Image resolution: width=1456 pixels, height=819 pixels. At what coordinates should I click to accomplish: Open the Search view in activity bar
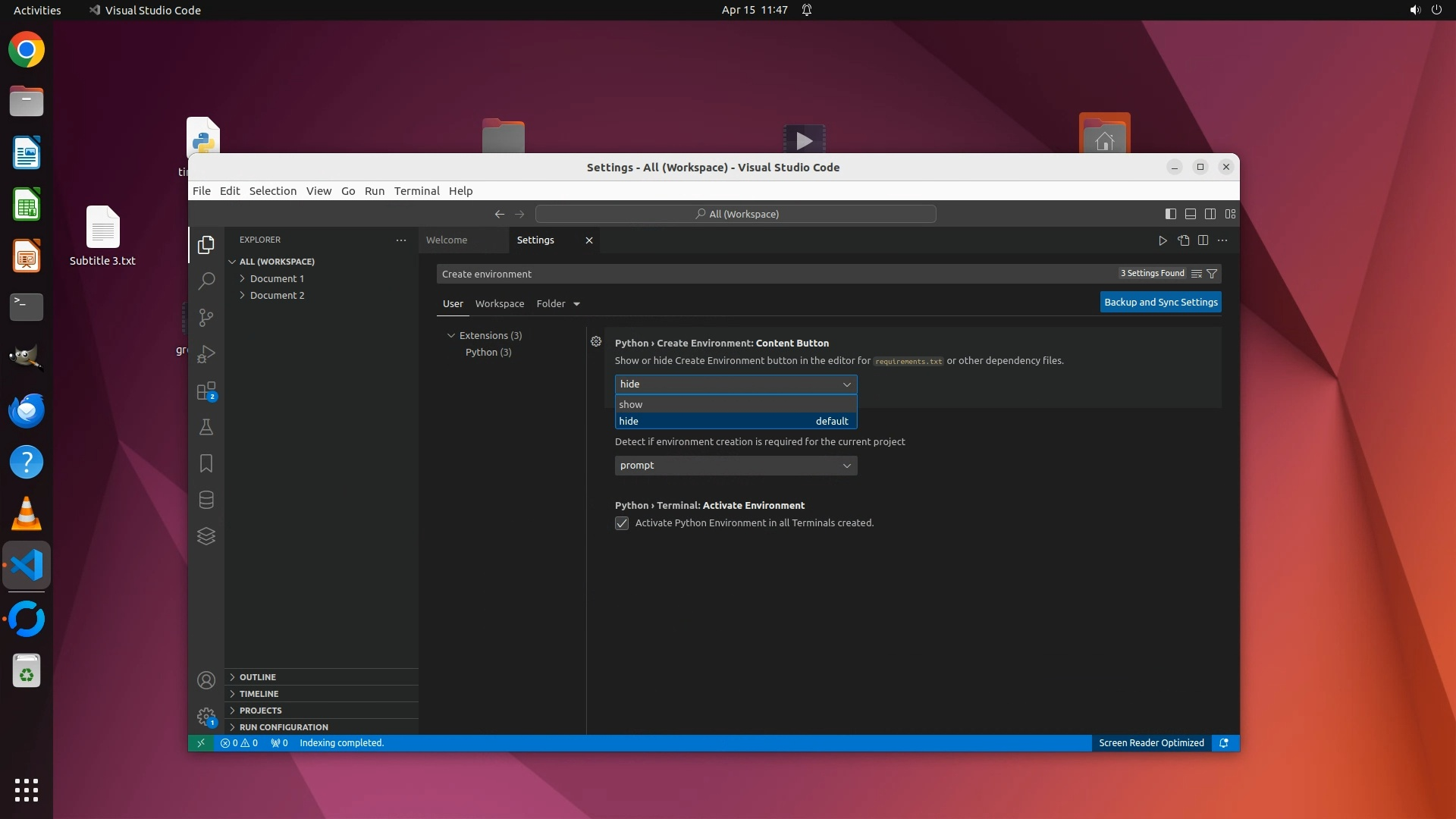click(x=206, y=281)
